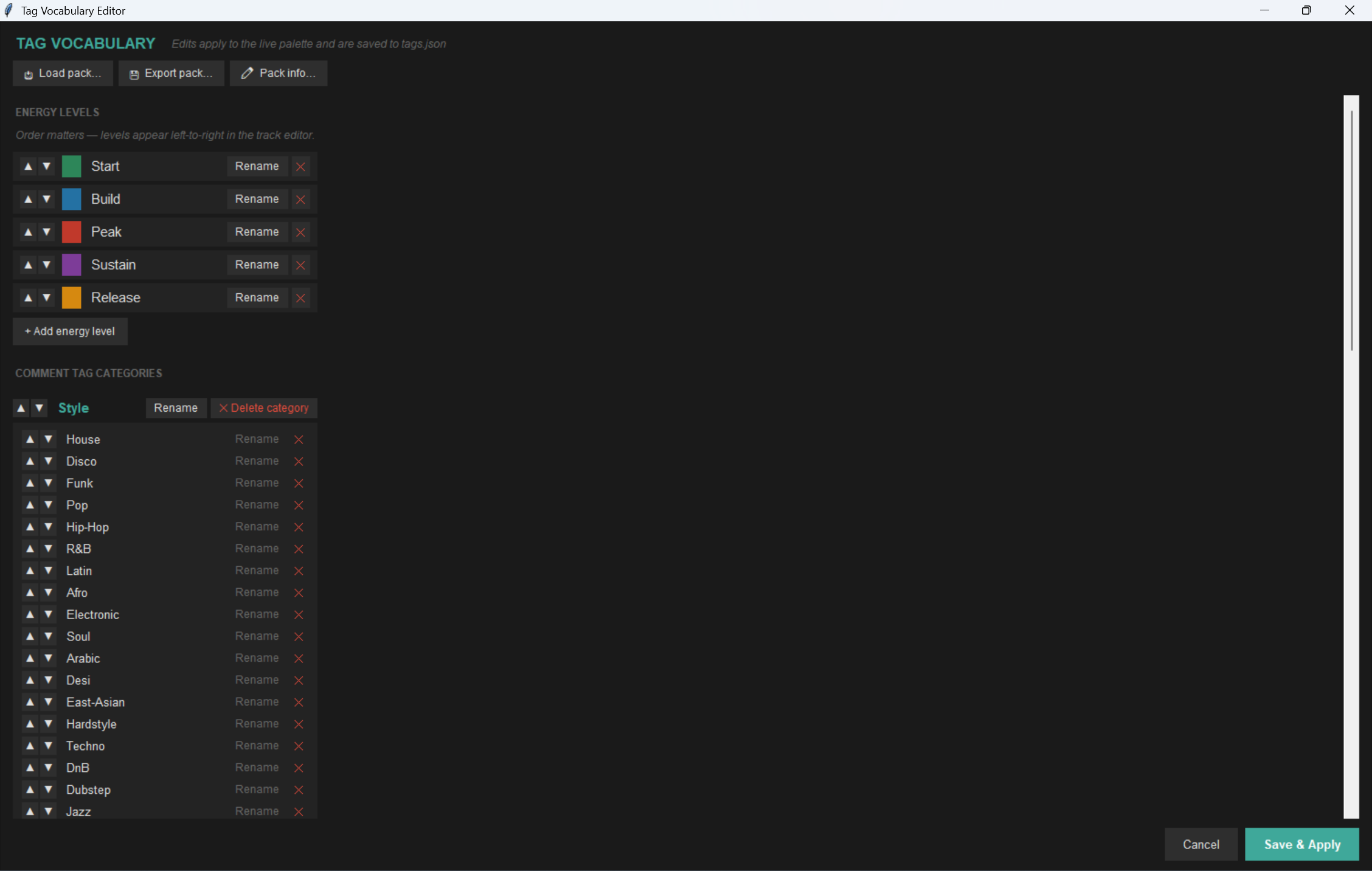Click the vertical scrollbar thumb

point(1351,231)
